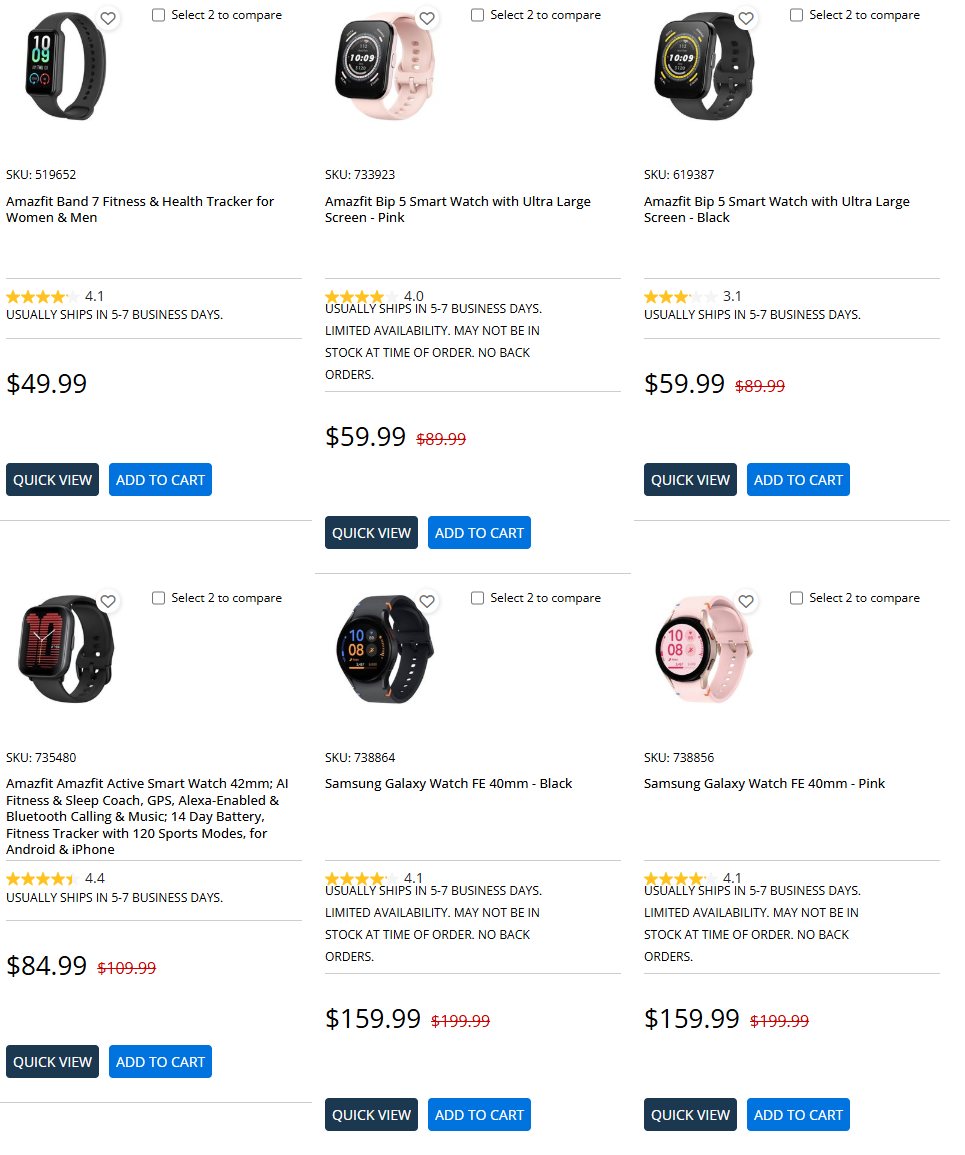Tick compare for black Samsung Galaxy Watch FE
This screenshot has height=1155, width=965.
pos(477,597)
